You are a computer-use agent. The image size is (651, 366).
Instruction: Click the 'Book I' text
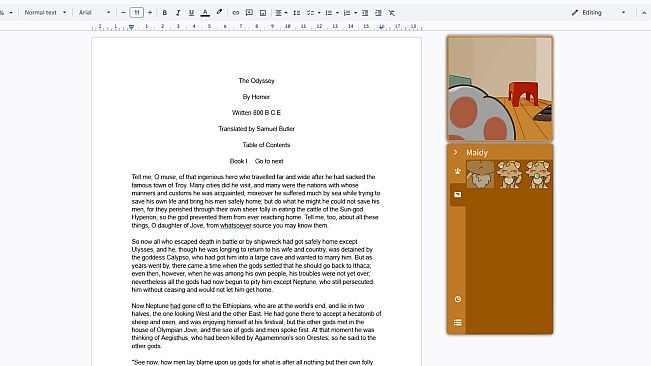[238, 161]
